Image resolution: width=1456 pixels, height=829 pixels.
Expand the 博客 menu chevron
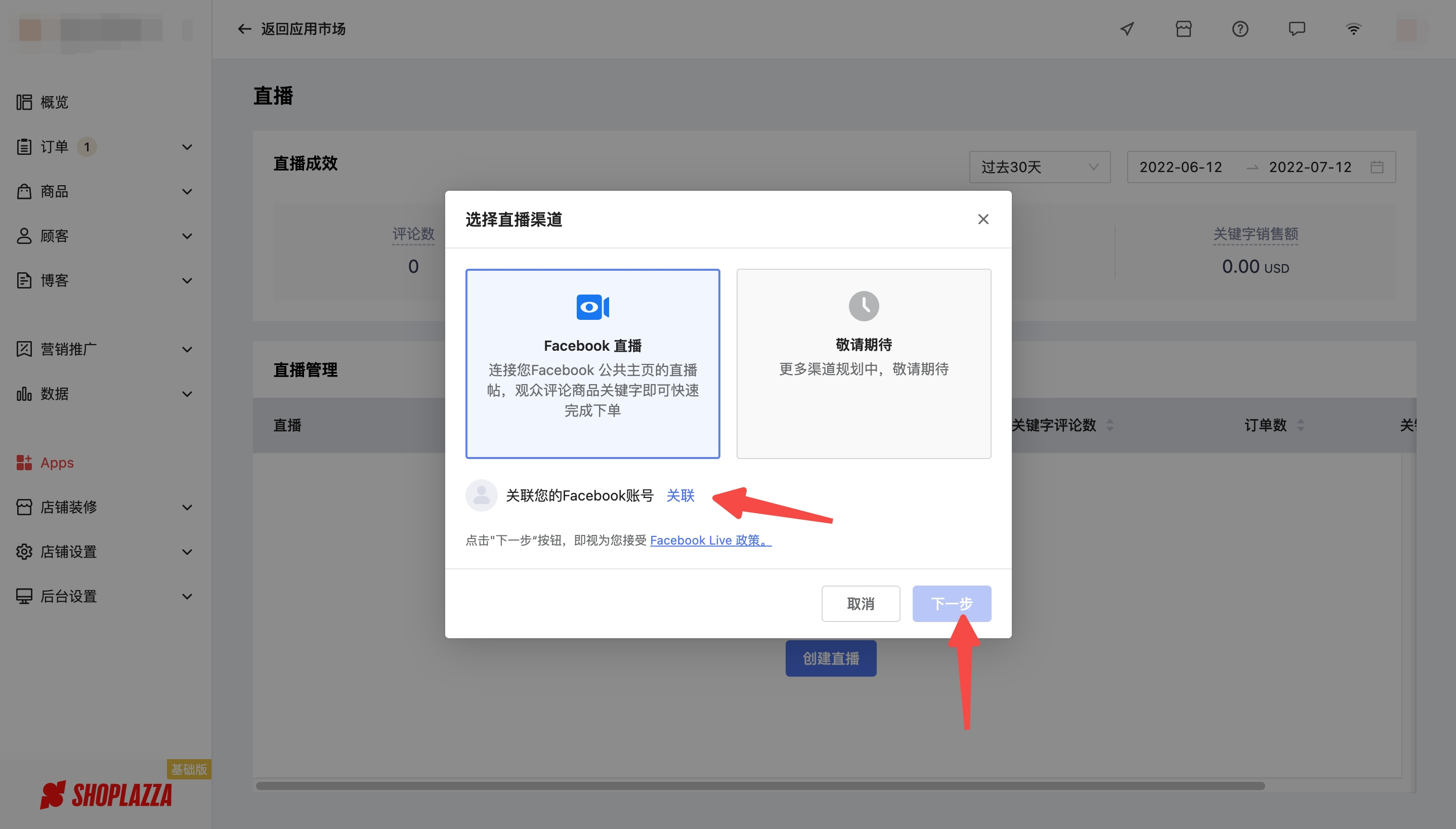187,280
